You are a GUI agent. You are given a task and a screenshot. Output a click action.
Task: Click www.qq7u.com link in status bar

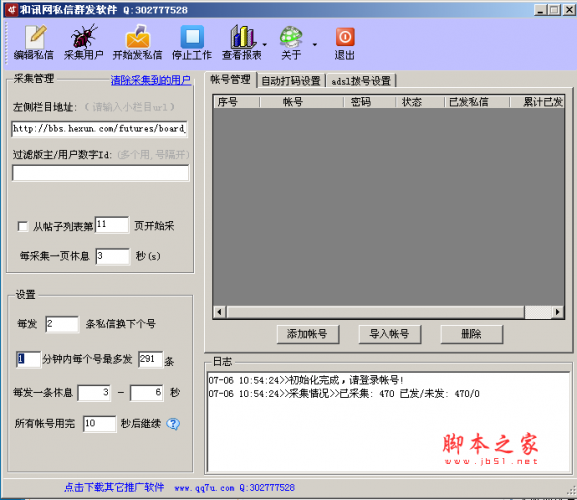[x=204, y=488]
